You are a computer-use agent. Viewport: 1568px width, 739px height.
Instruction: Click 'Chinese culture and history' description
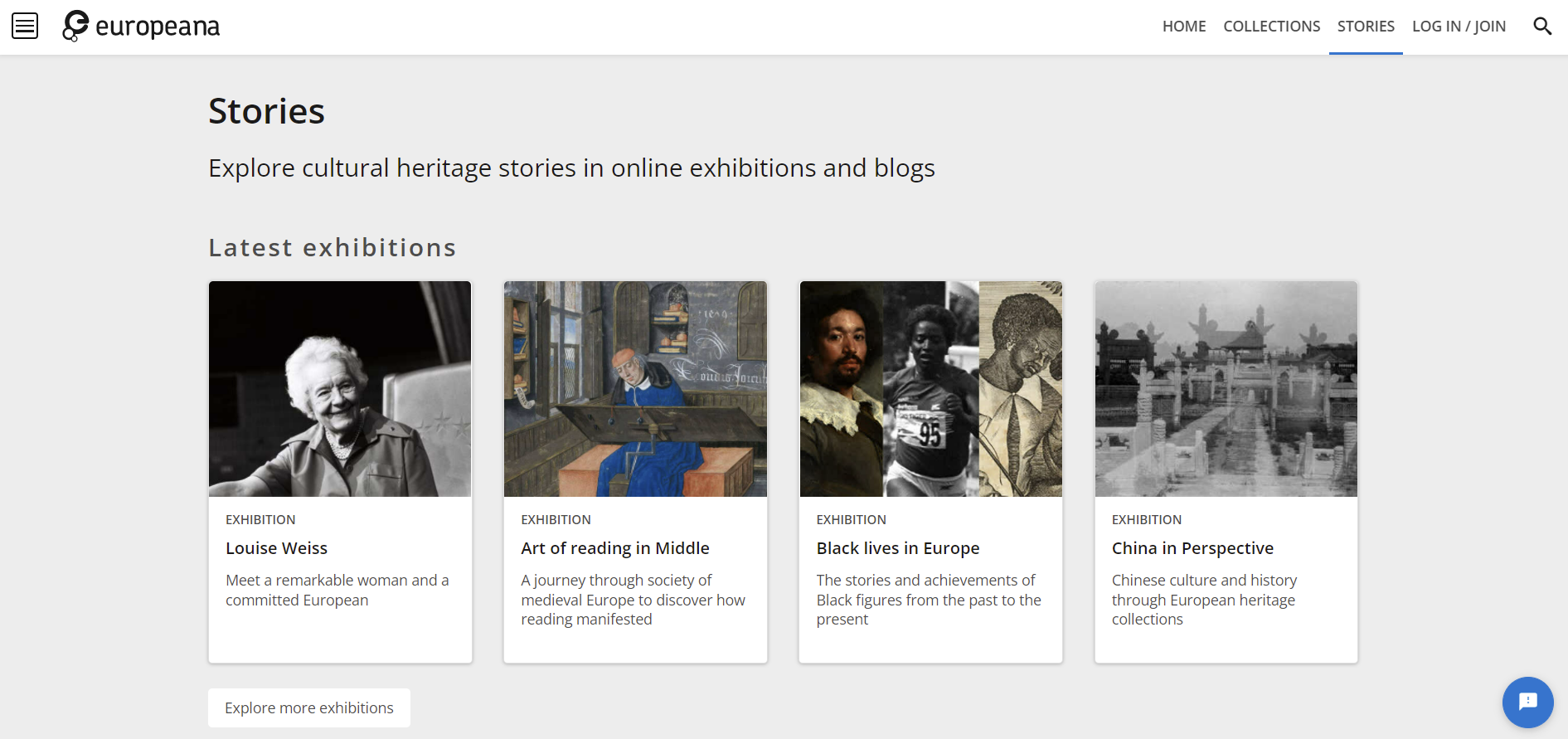click(1204, 600)
